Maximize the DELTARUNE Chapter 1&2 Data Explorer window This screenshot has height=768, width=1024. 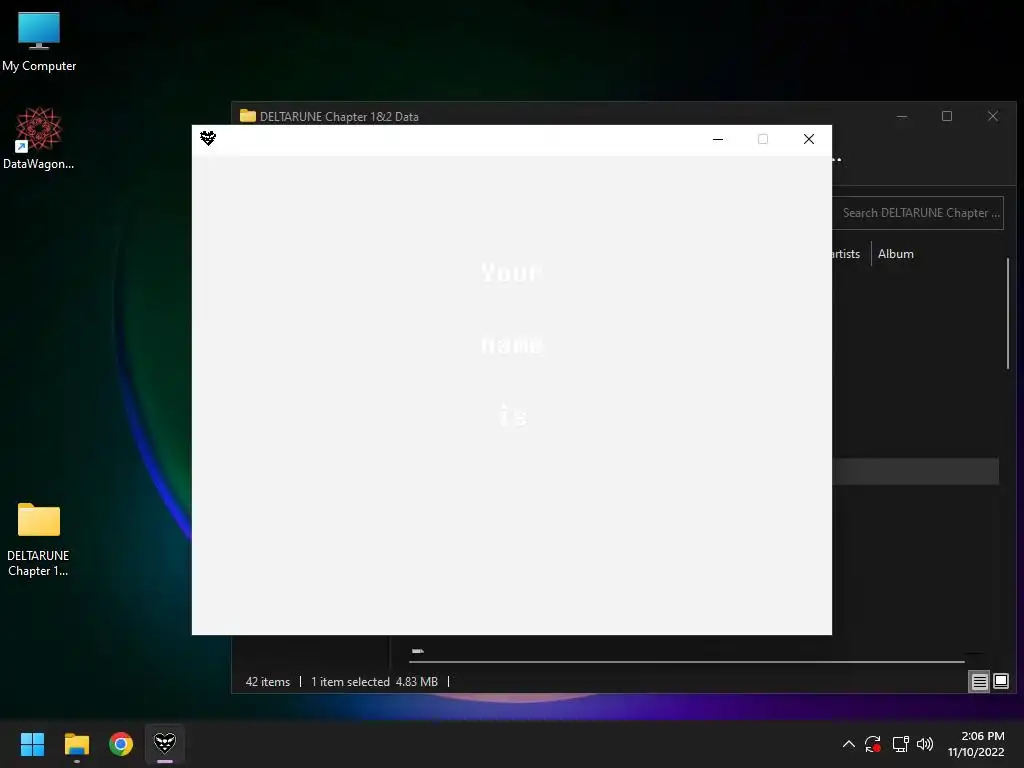click(947, 116)
